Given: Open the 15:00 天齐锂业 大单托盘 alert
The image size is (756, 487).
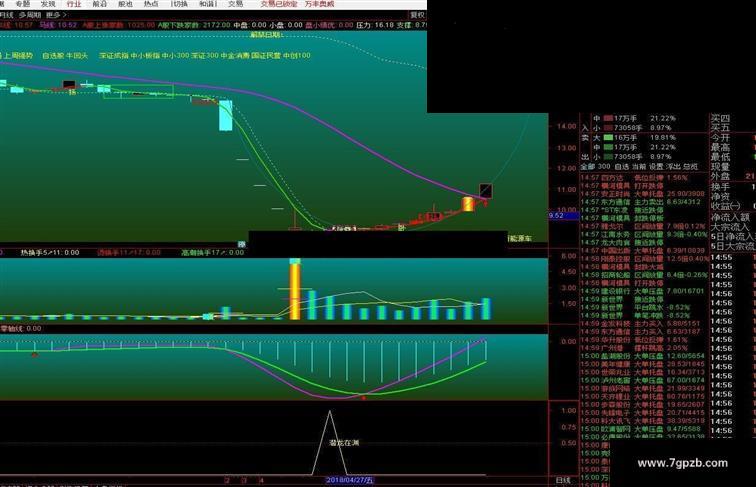Looking at the screenshot, I should click(642, 396).
